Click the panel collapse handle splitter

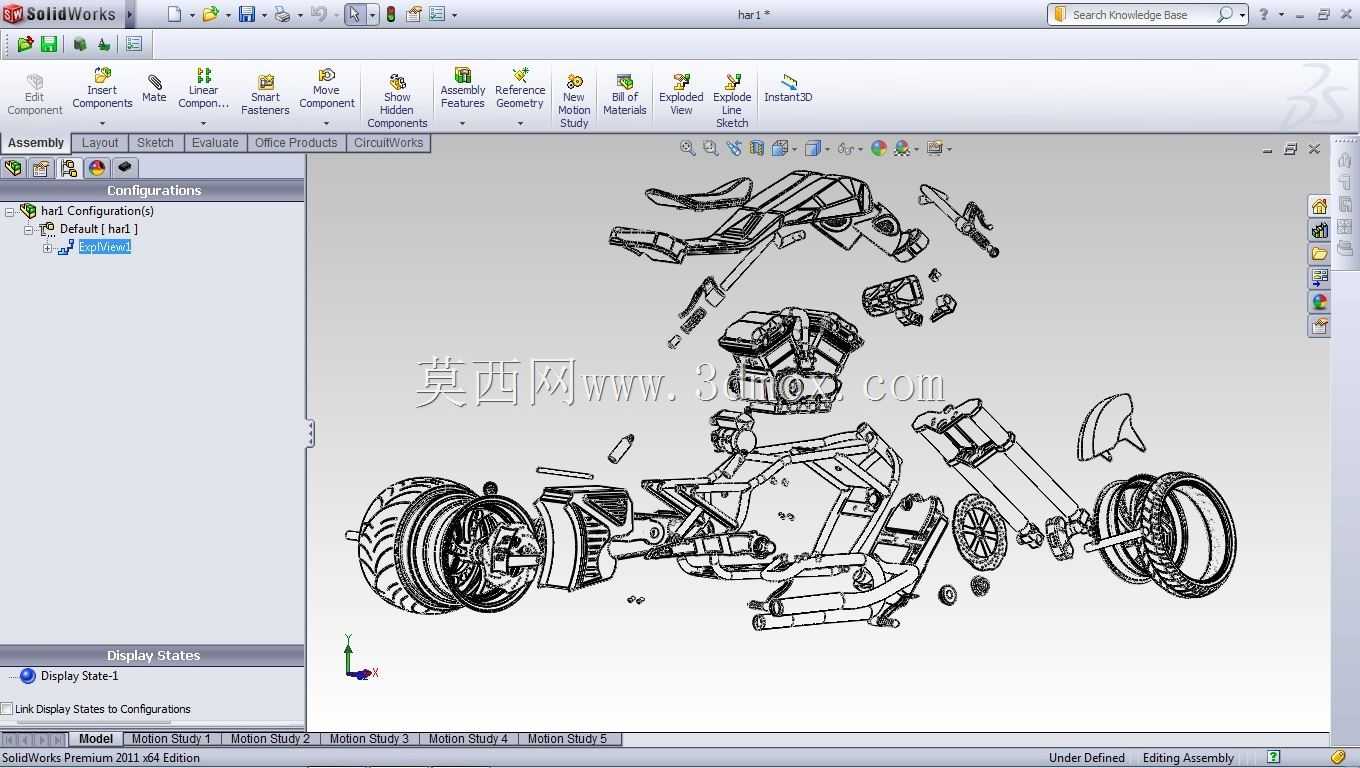(310, 433)
